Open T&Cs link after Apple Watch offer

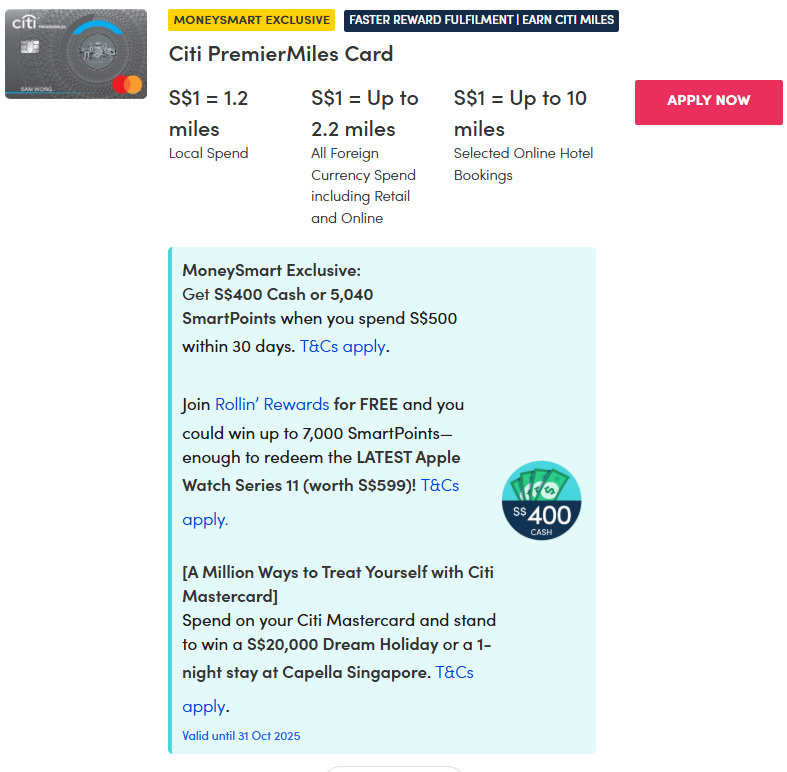[439, 485]
